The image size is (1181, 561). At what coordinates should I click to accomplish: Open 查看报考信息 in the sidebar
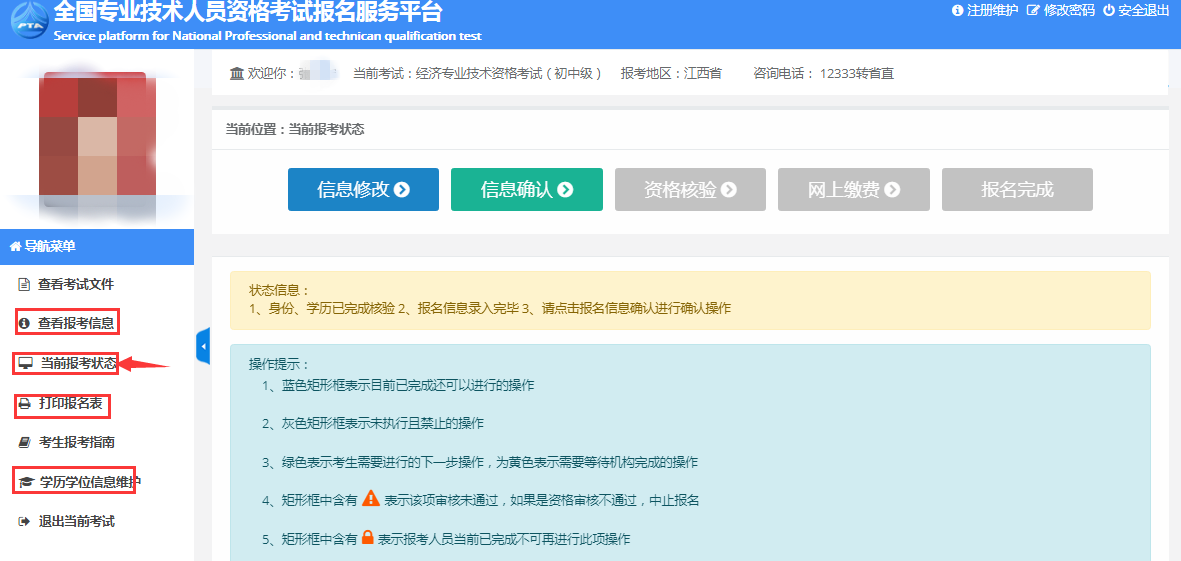(76, 324)
